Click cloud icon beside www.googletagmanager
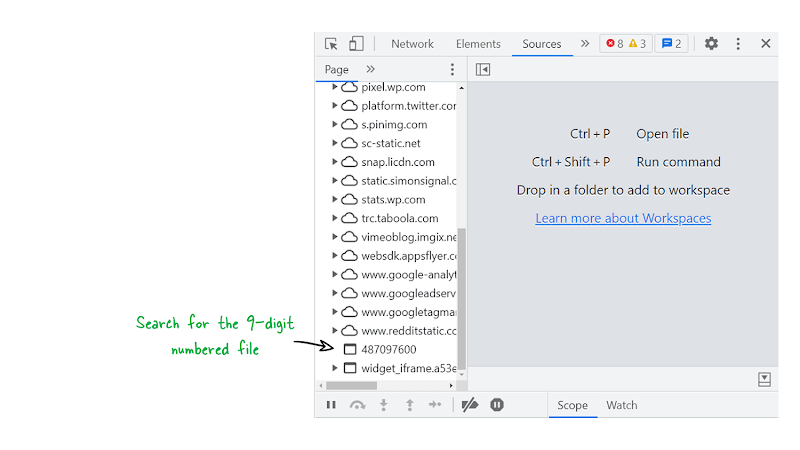 [x=349, y=312]
